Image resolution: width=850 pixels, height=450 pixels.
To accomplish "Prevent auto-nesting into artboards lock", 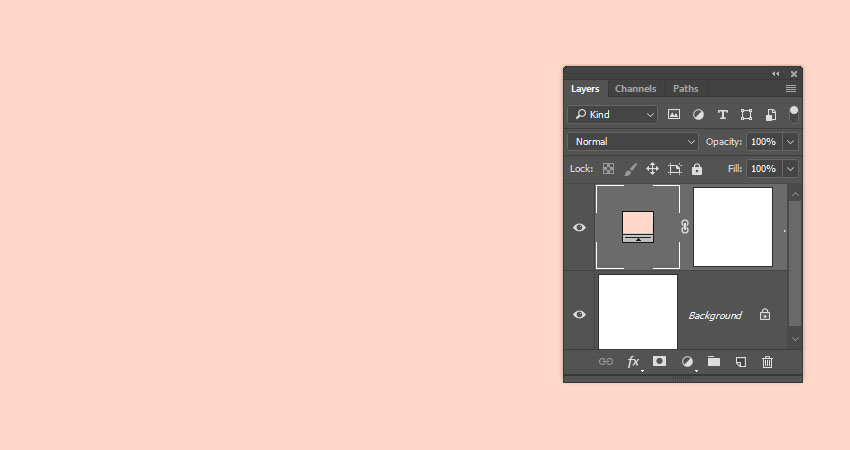I will coord(674,169).
